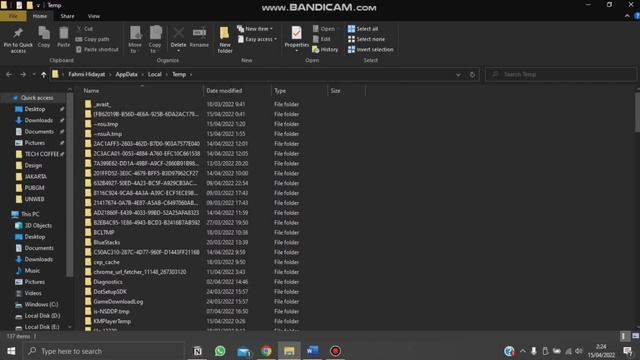Switch to the Home tab
640x360 pixels.
pyautogui.click(x=40, y=16)
